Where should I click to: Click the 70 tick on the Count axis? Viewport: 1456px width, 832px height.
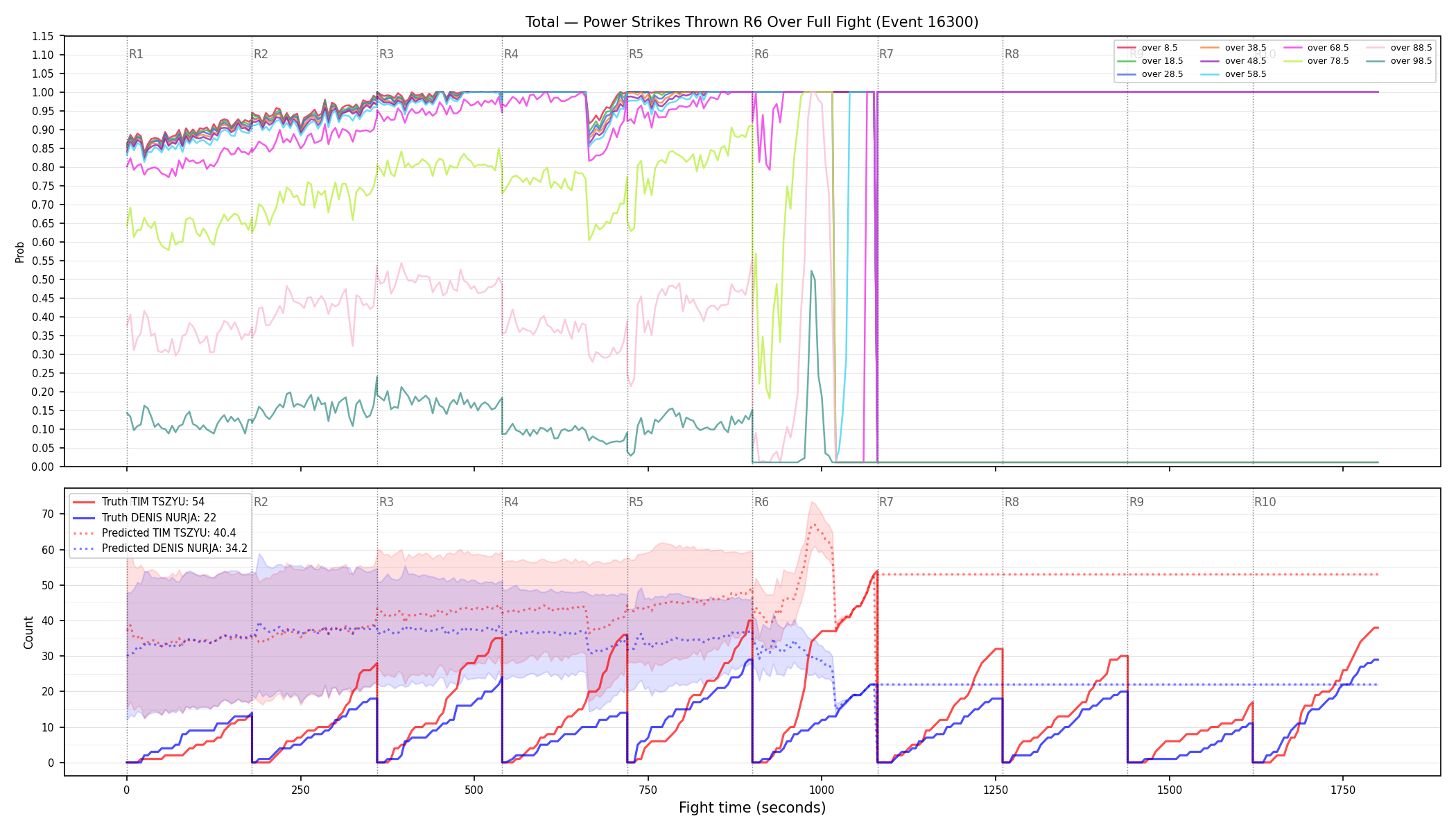pyautogui.click(x=48, y=514)
